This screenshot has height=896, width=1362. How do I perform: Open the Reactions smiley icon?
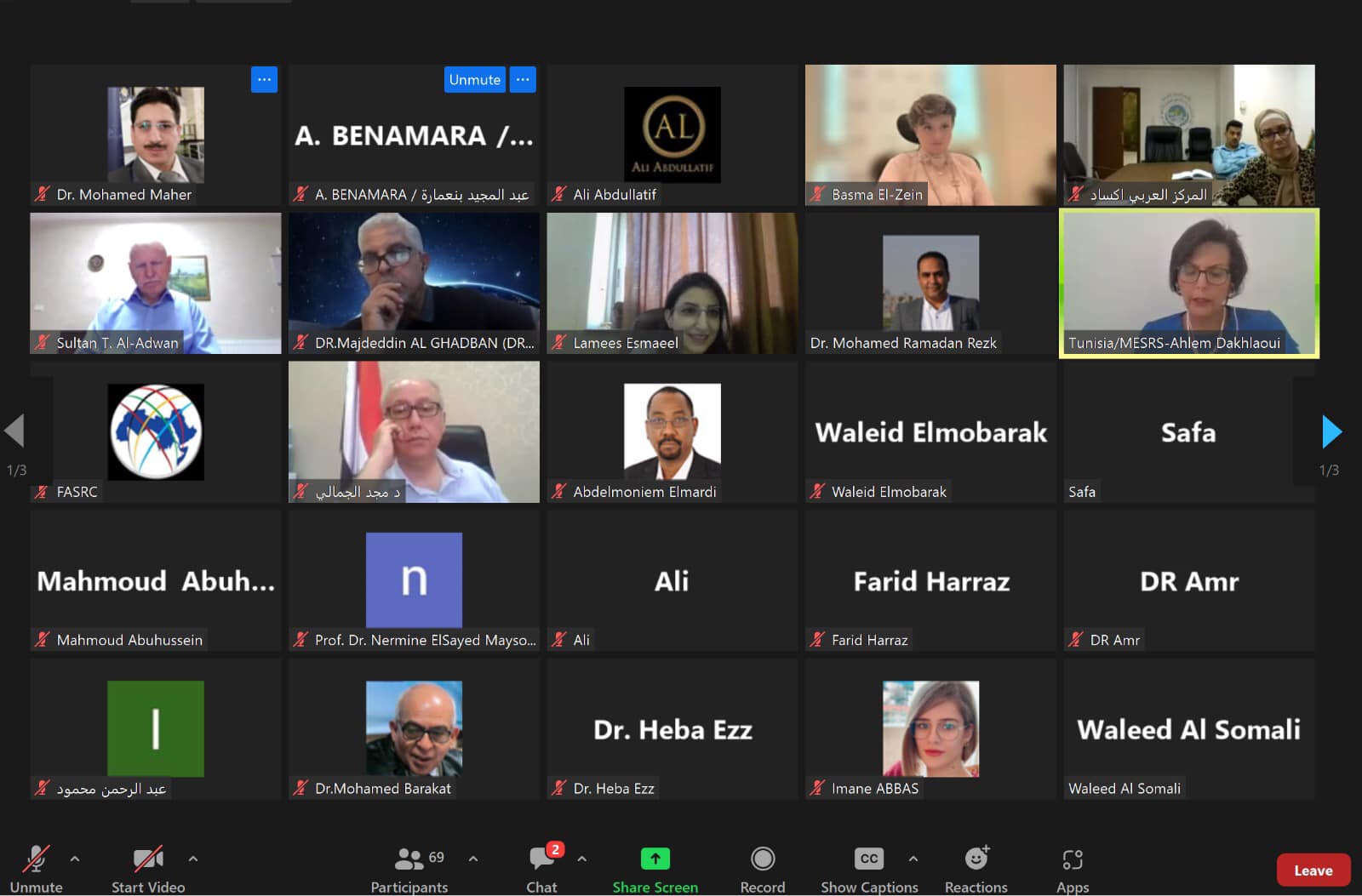[x=976, y=859]
